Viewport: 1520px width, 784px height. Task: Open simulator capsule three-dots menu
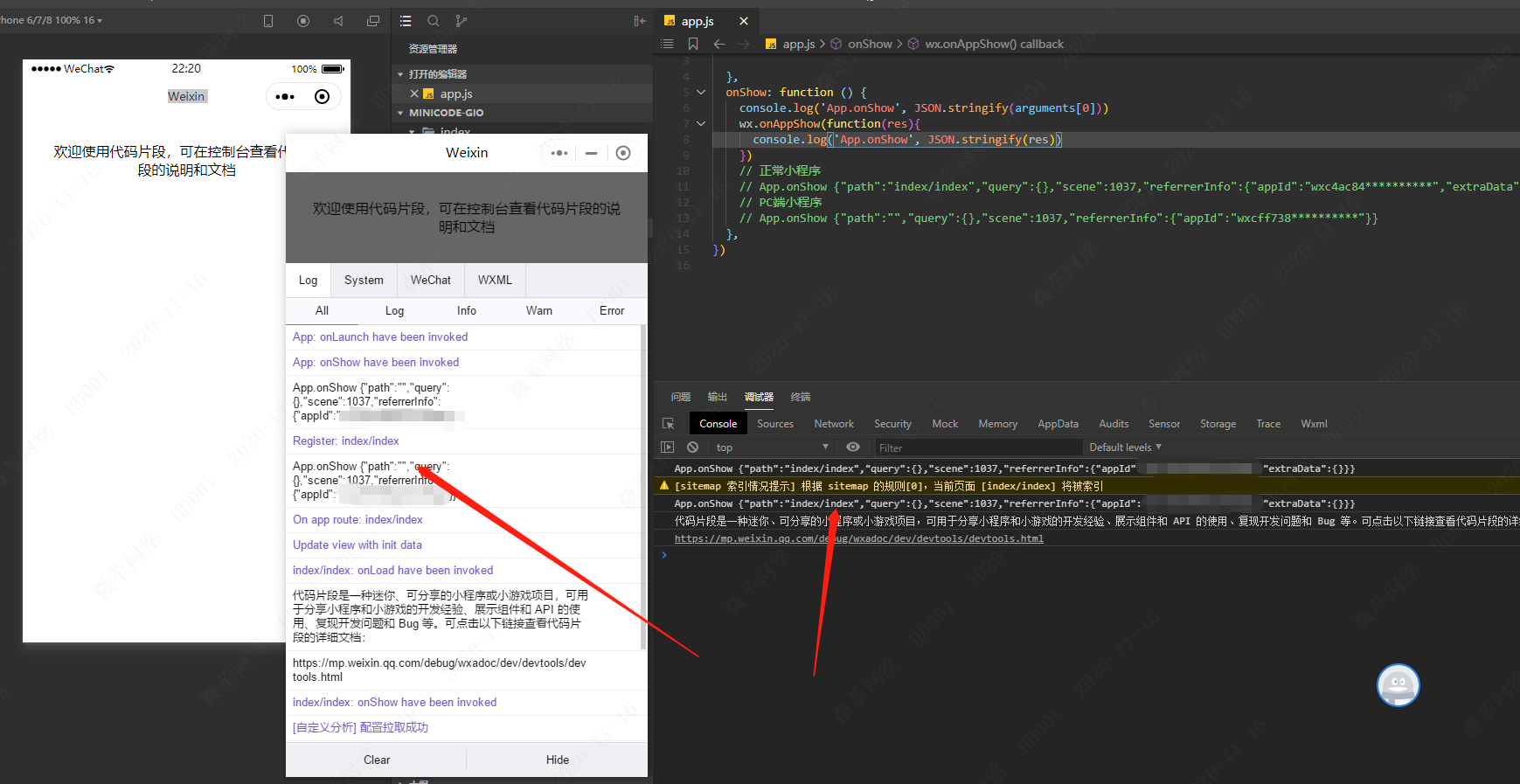pos(285,97)
